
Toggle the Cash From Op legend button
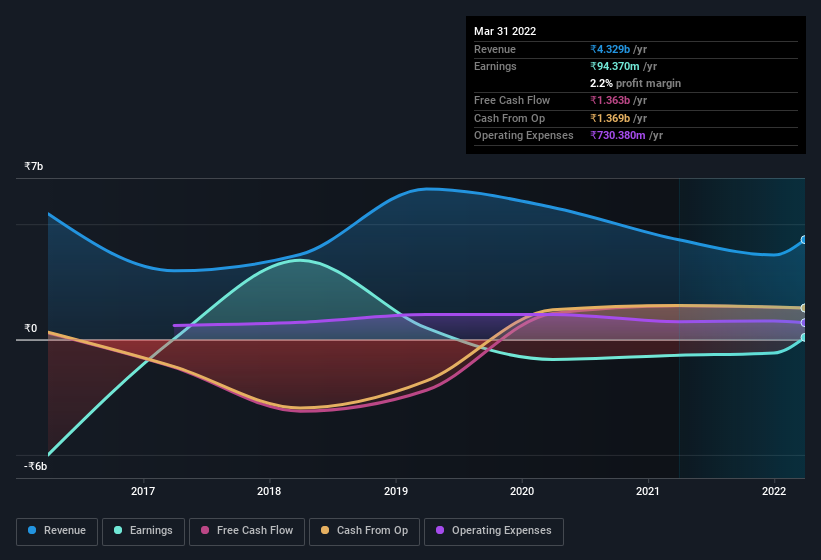tap(364, 531)
